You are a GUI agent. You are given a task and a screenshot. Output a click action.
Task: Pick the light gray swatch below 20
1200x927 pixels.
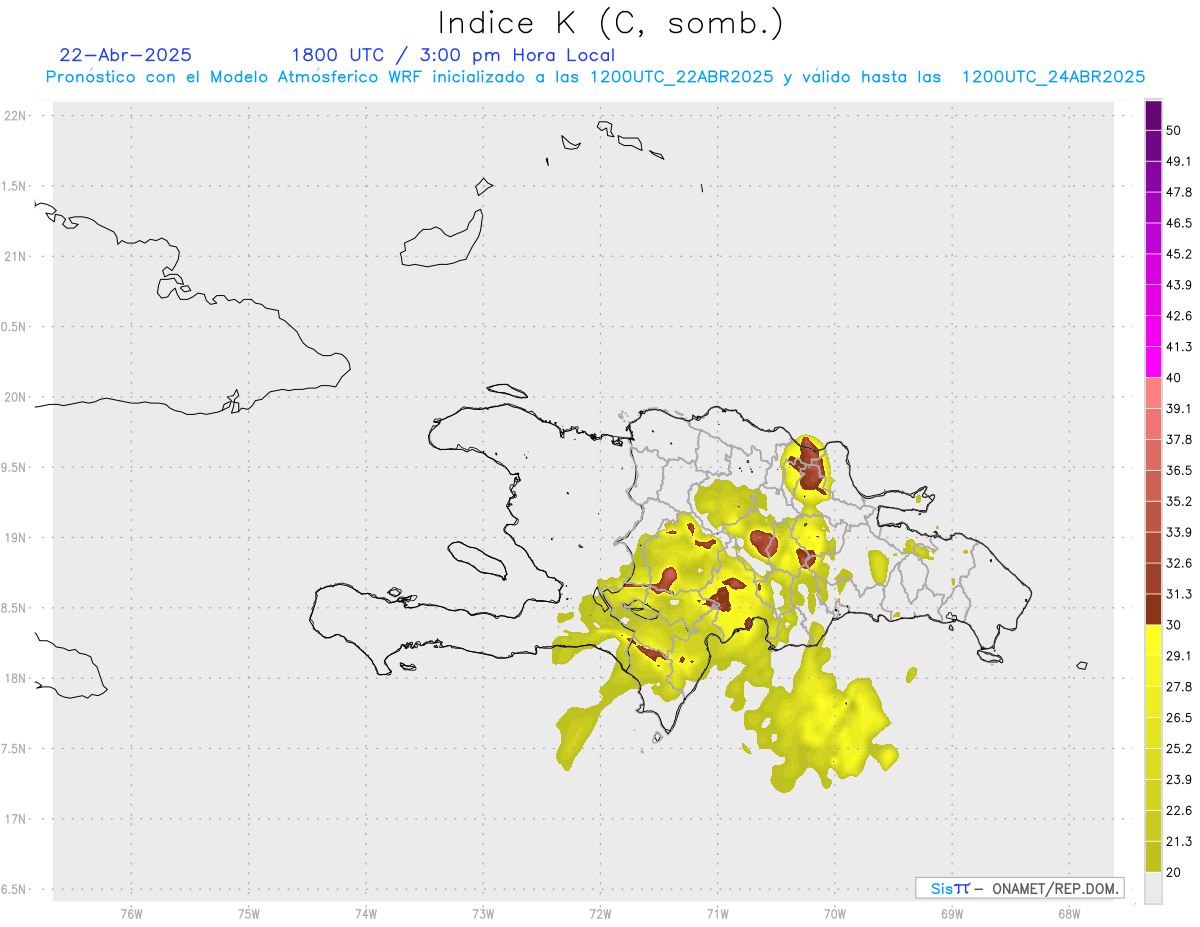(x=1153, y=888)
